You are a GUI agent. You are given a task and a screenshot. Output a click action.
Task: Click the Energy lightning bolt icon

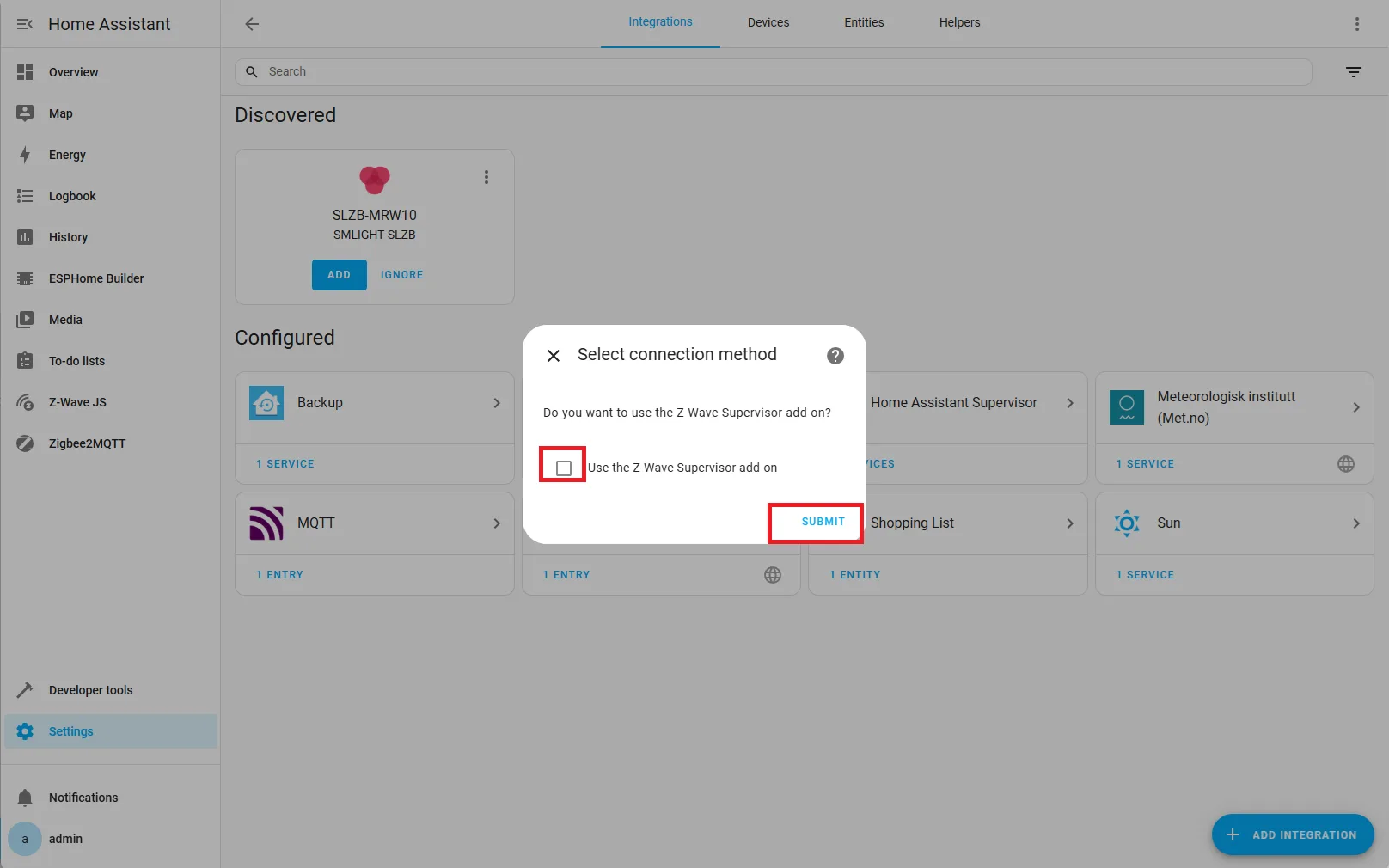26,155
